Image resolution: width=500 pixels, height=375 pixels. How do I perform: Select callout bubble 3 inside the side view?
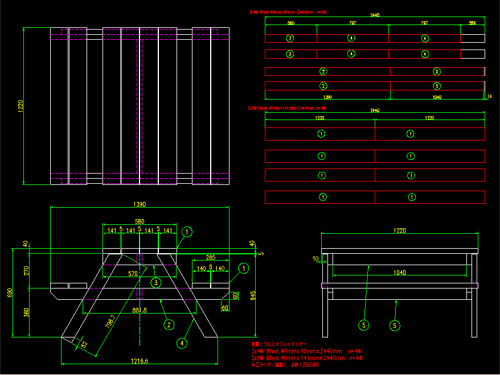tap(156, 283)
